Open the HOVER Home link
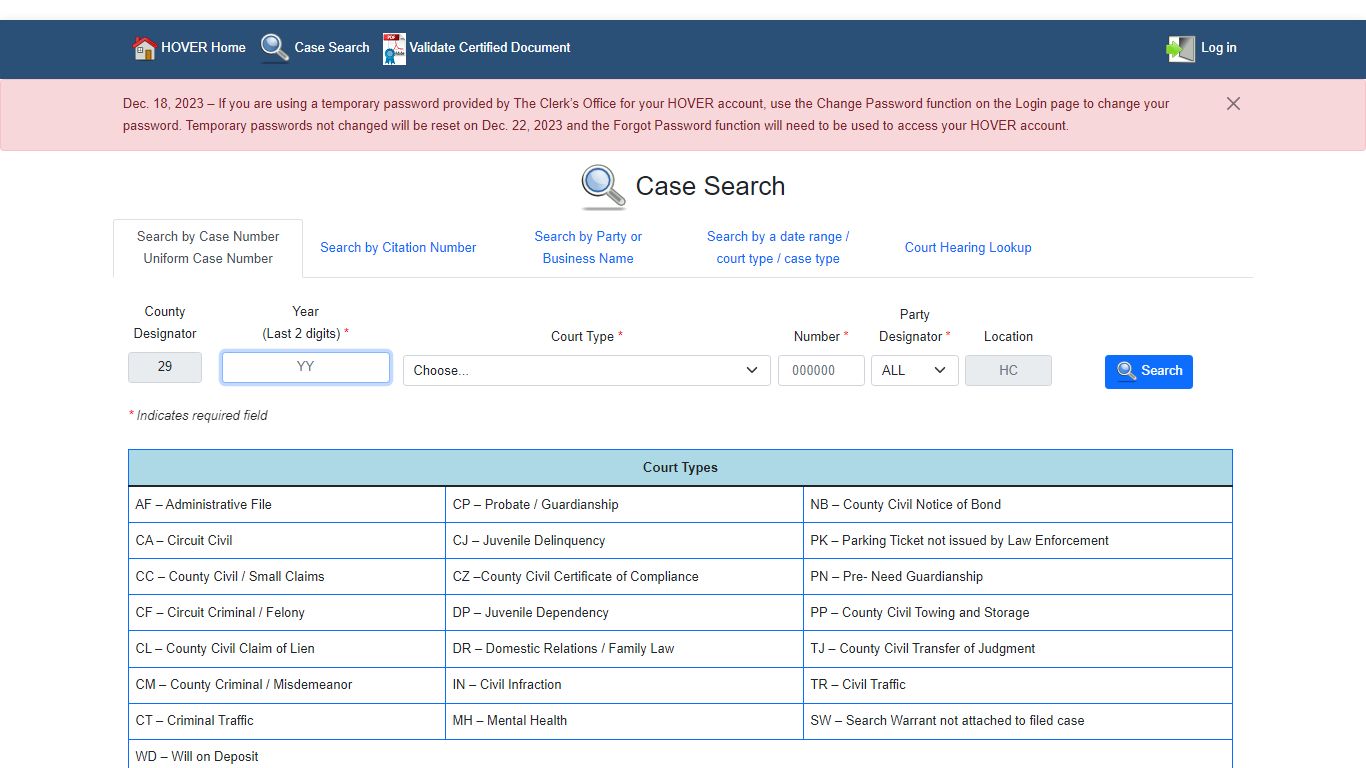The width and height of the screenshot is (1366, 768). [x=203, y=47]
